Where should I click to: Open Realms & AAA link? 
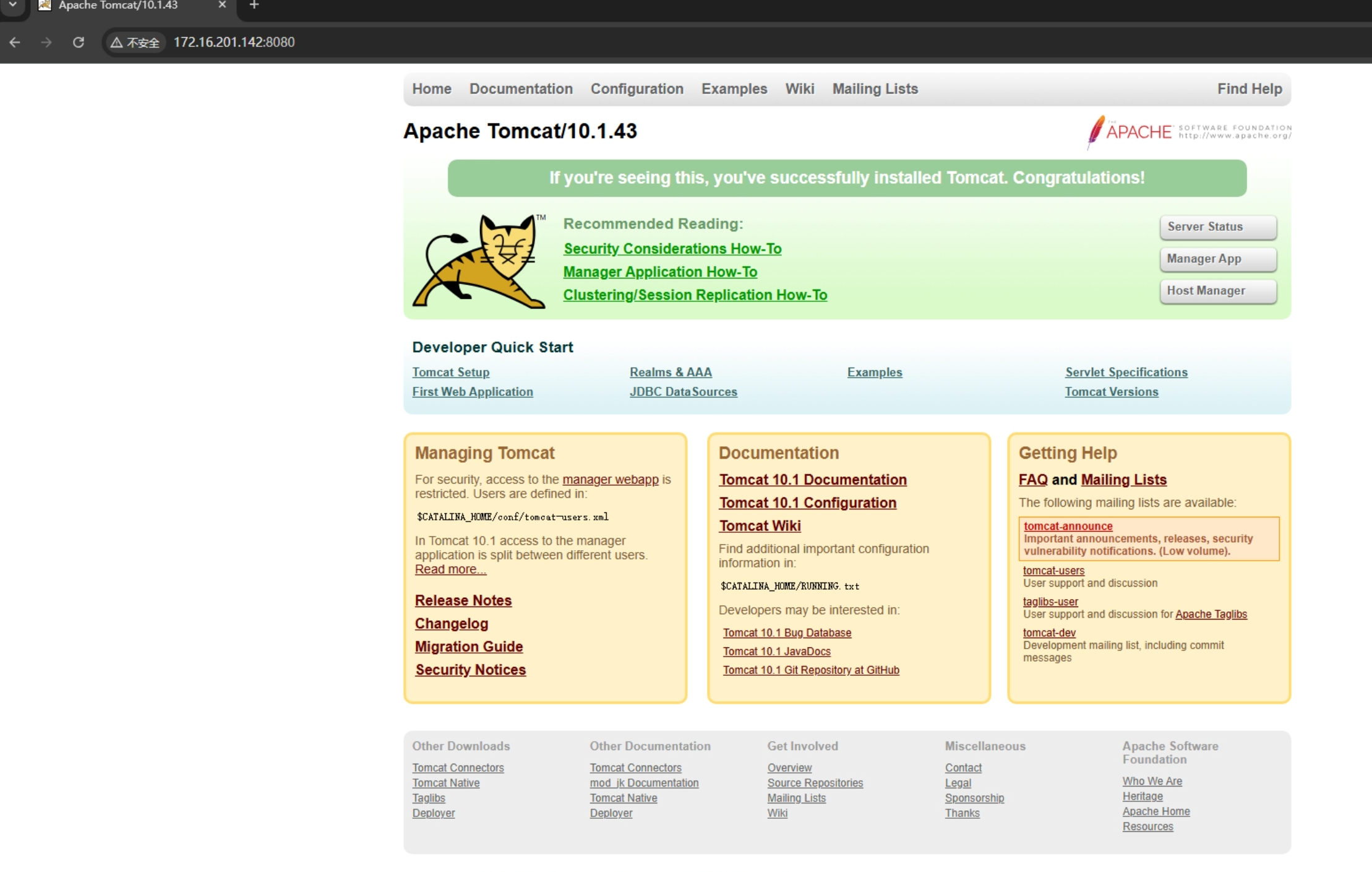[x=671, y=373]
